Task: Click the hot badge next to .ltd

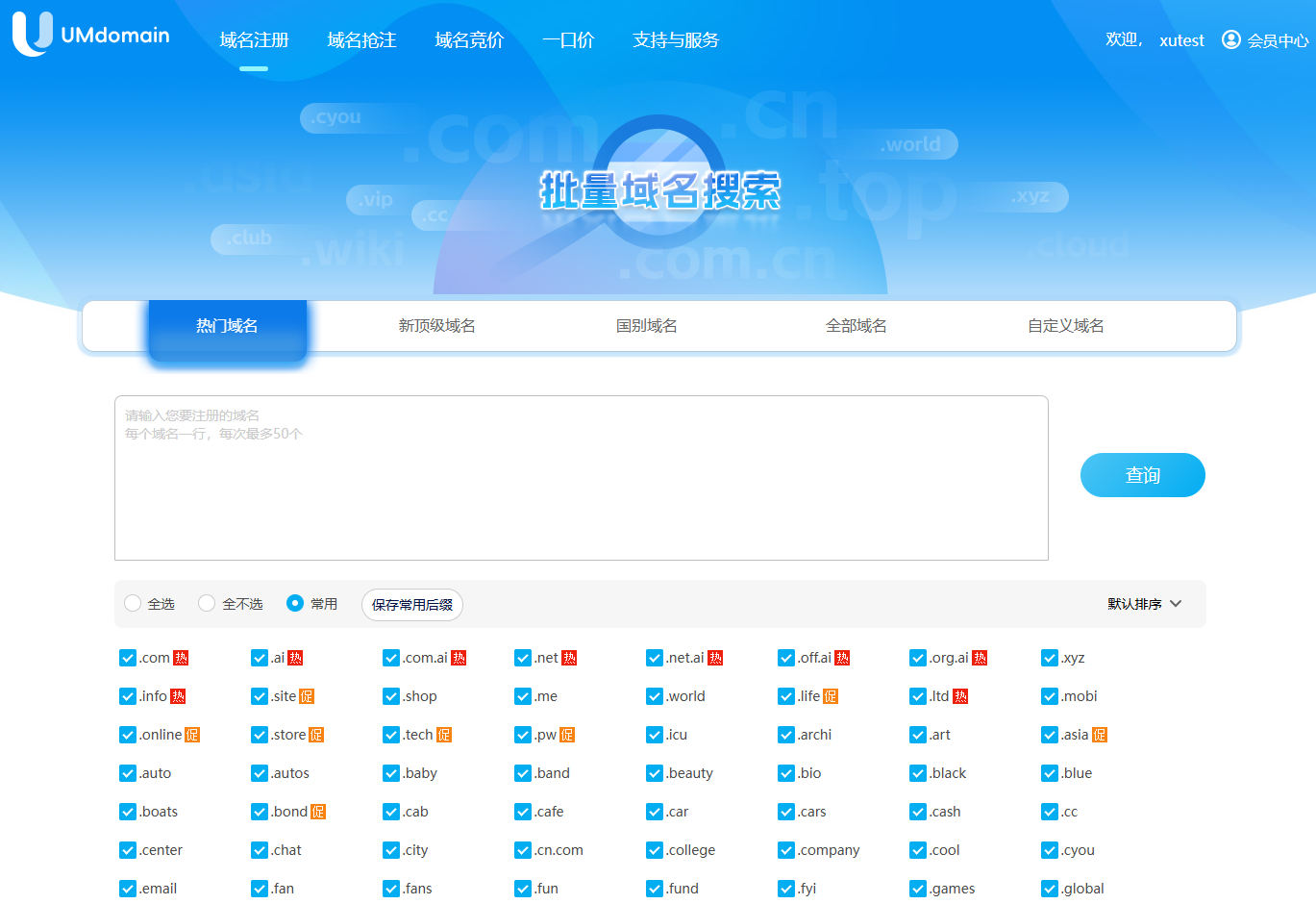Action: click(960, 696)
